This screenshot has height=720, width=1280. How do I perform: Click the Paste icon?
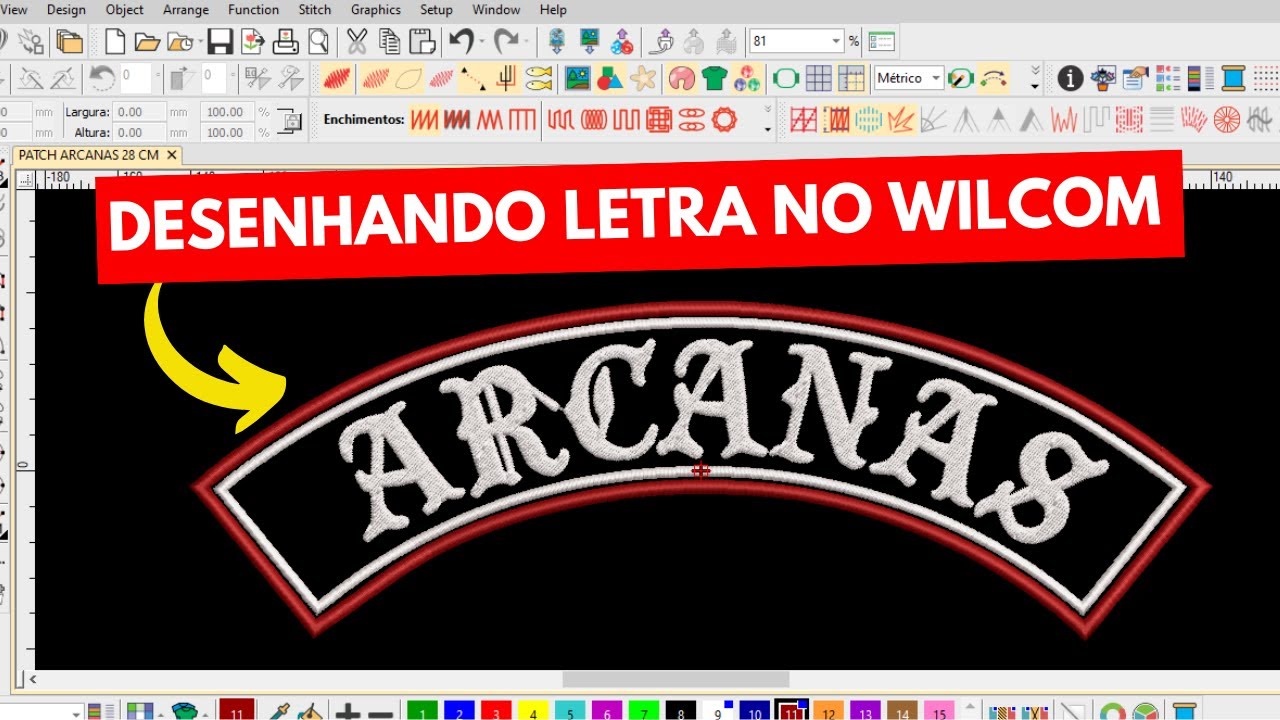tap(421, 42)
